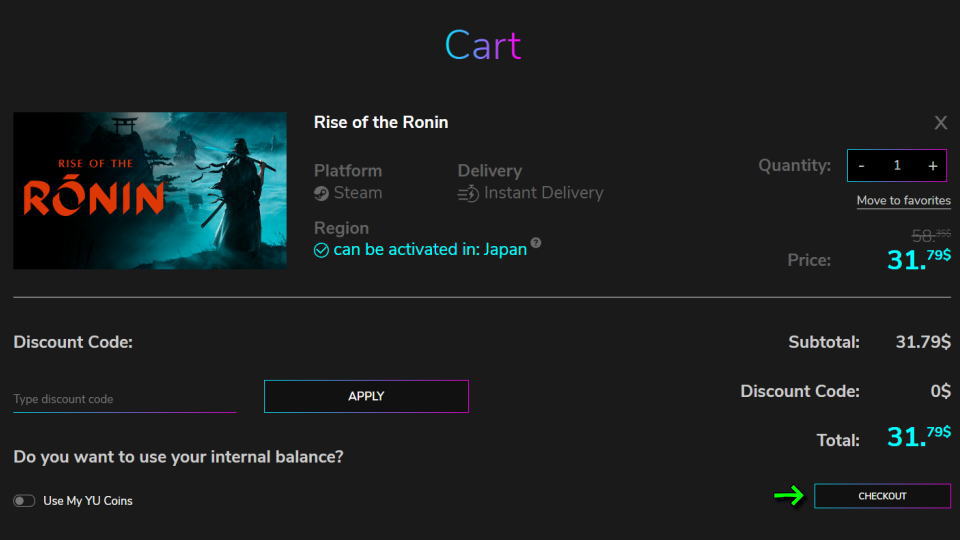Open the Rise of the Ronin cover image
Screen dimensions: 960x540
(150, 190)
